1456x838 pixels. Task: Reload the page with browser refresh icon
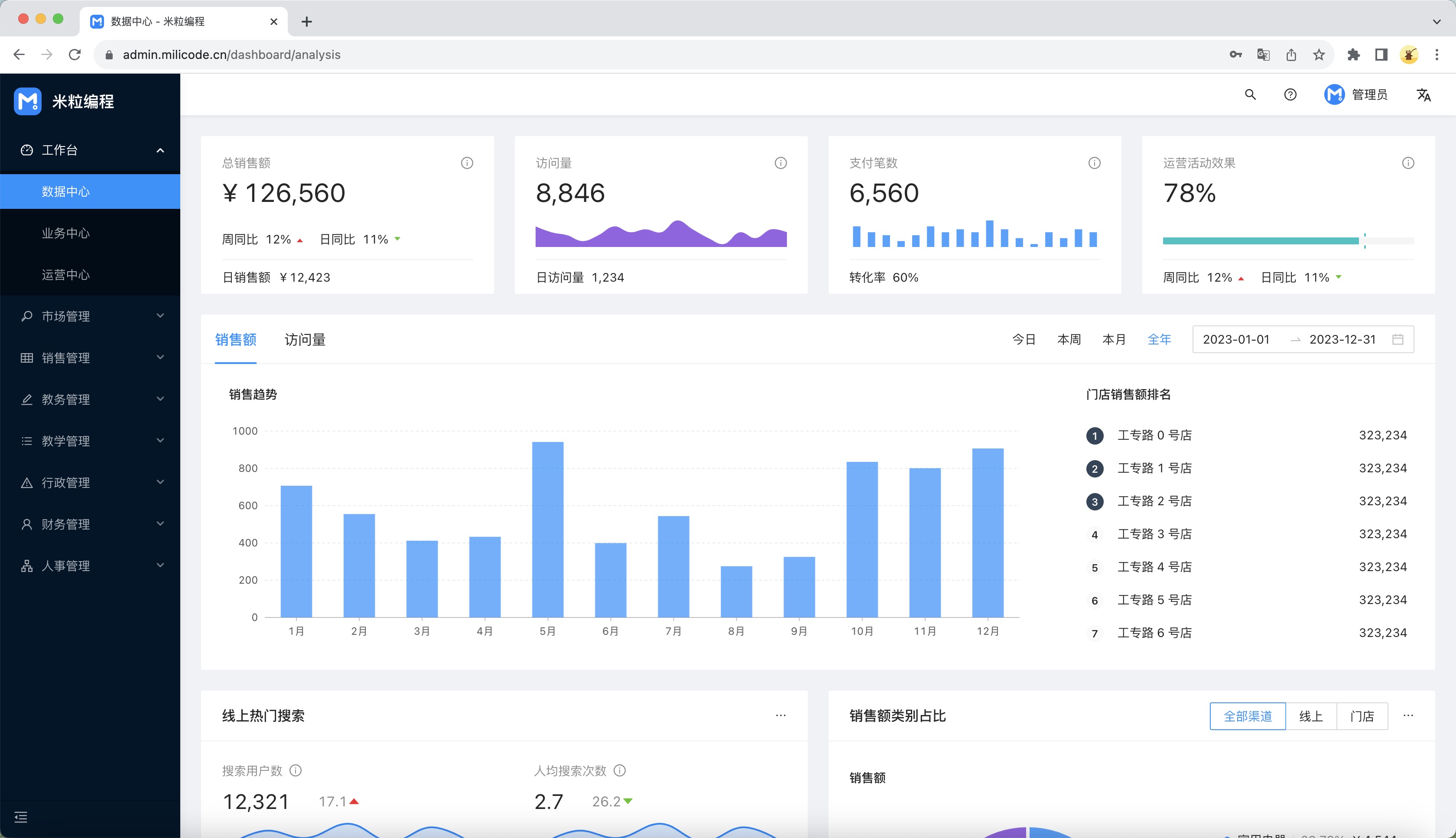tap(75, 55)
